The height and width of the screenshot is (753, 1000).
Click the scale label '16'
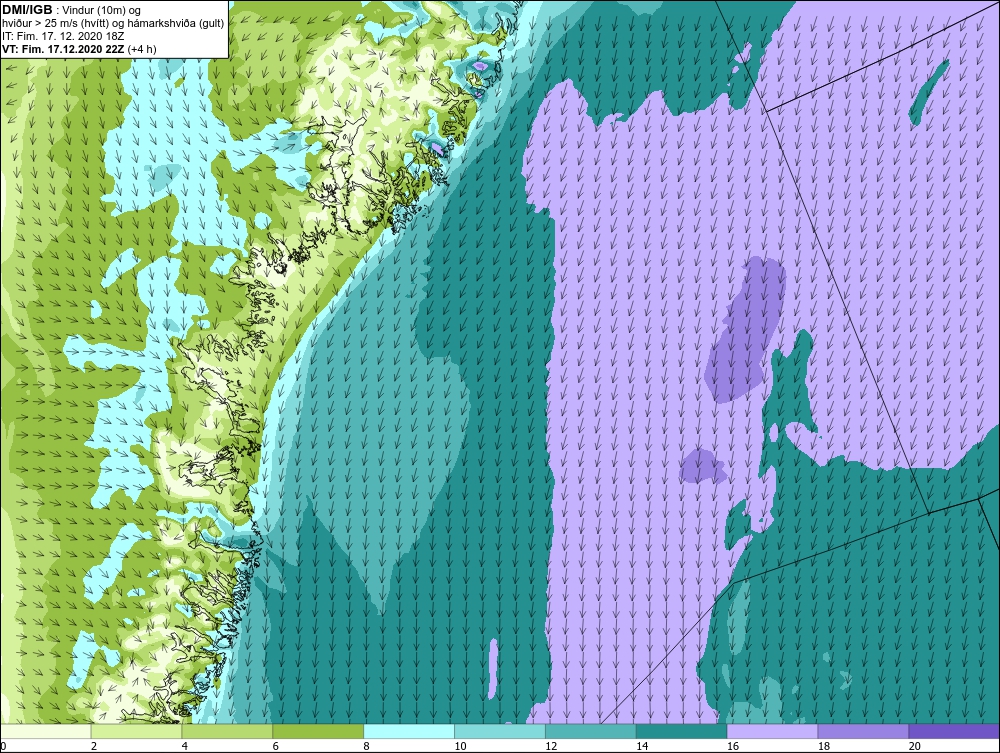pos(733,746)
